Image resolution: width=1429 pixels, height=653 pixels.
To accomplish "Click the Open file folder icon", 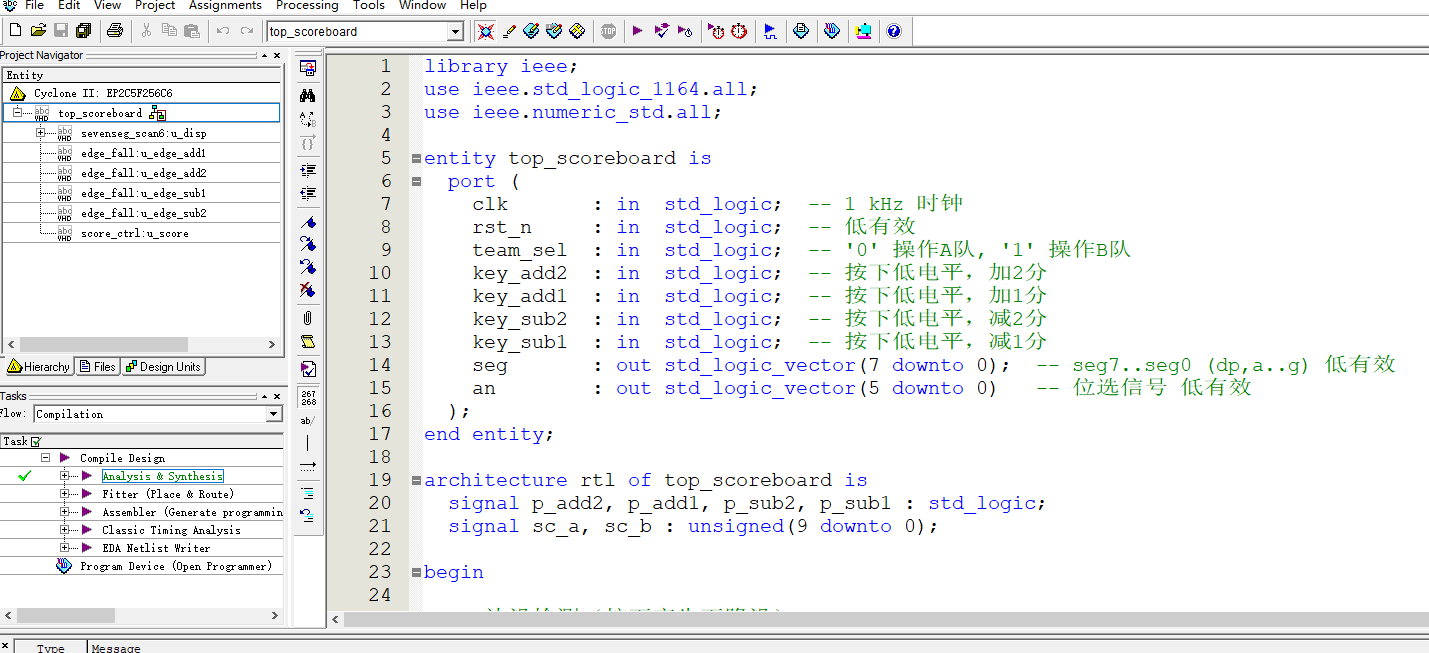I will [38, 31].
